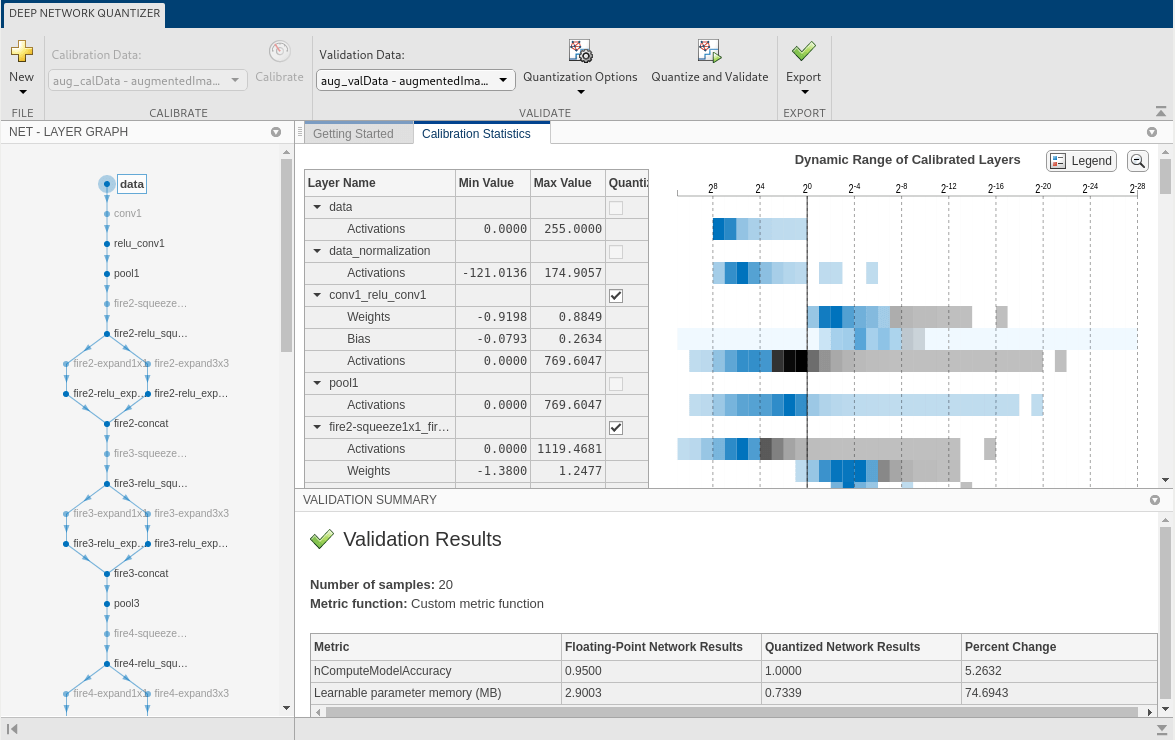1175x740 pixels.
Task: Toggle quantize checkbox for pool1 row
Action: [616, 384]
